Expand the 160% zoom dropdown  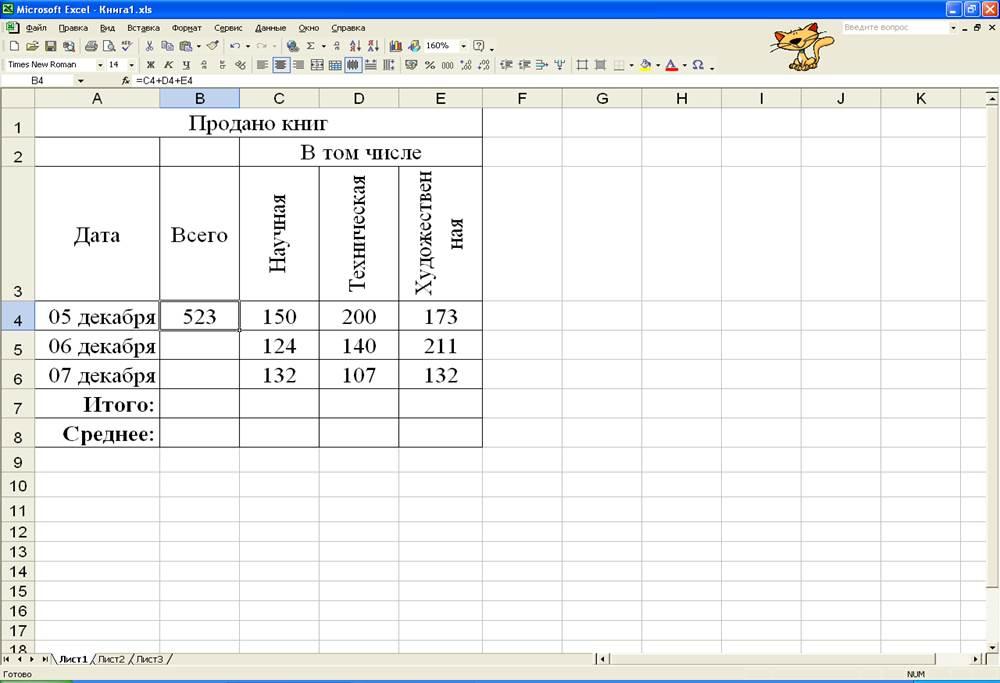pos(463,46)
